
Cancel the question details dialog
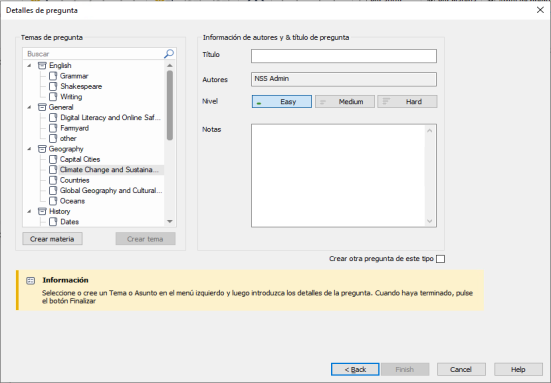coord(461,369)
